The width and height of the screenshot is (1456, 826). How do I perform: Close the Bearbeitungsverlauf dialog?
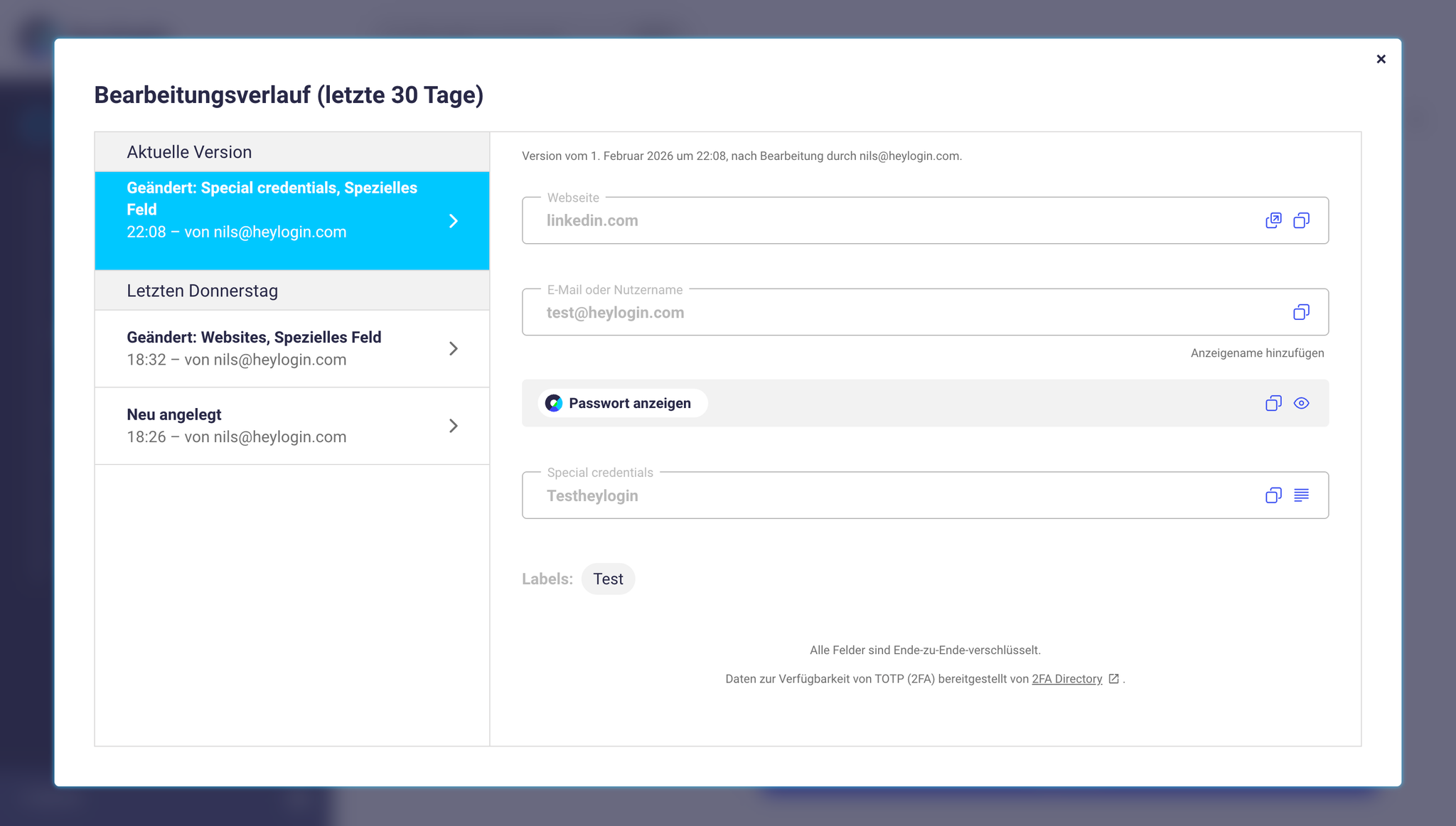click(1381, 59)
